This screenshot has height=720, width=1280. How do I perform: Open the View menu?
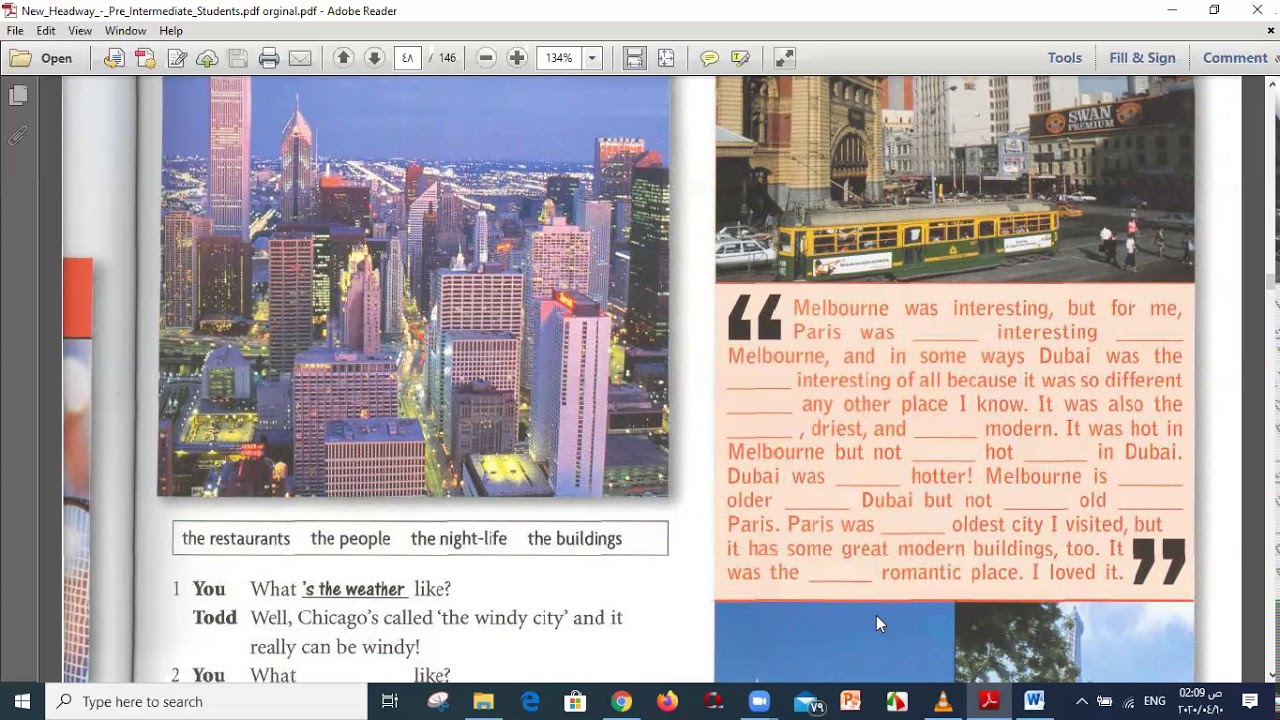(80, 31)
